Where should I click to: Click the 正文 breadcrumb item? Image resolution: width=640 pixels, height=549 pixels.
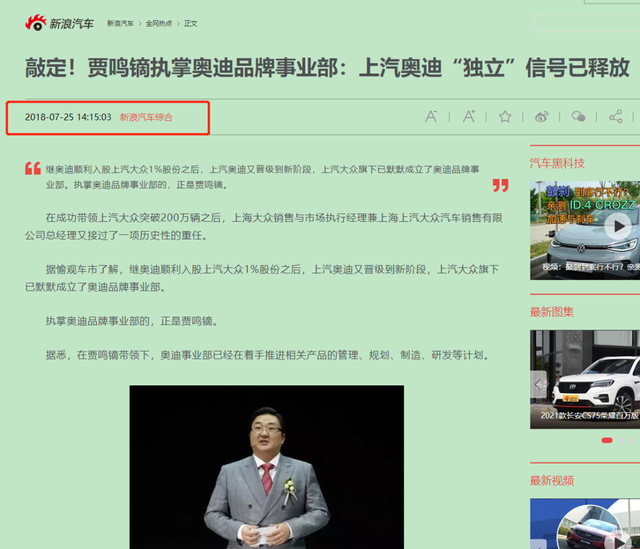coord(191,23)
